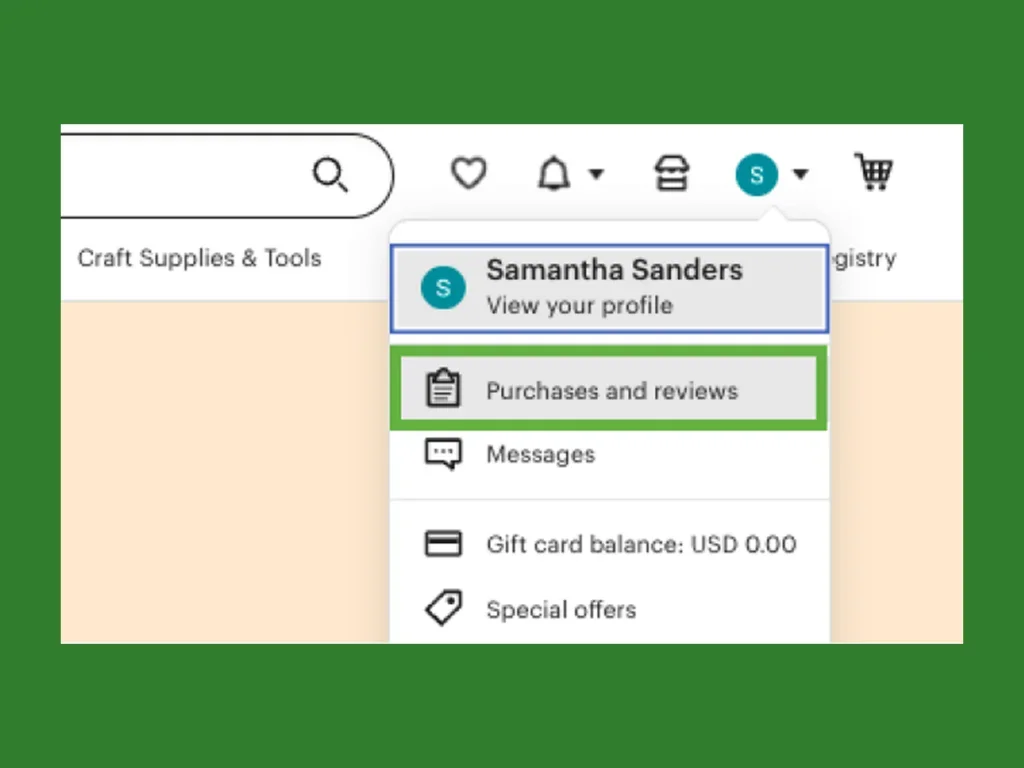Click the 'View your profile' text
Viewport: 1024px width, 768px height.
click(579, 306)
